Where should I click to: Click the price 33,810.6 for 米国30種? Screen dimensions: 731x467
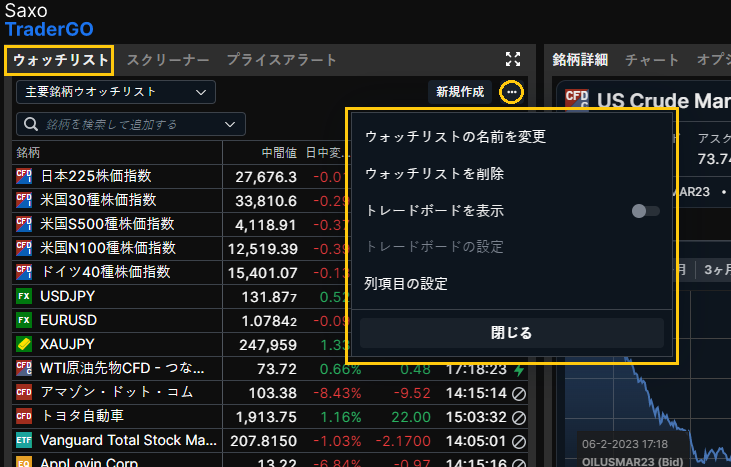point(266,201)
